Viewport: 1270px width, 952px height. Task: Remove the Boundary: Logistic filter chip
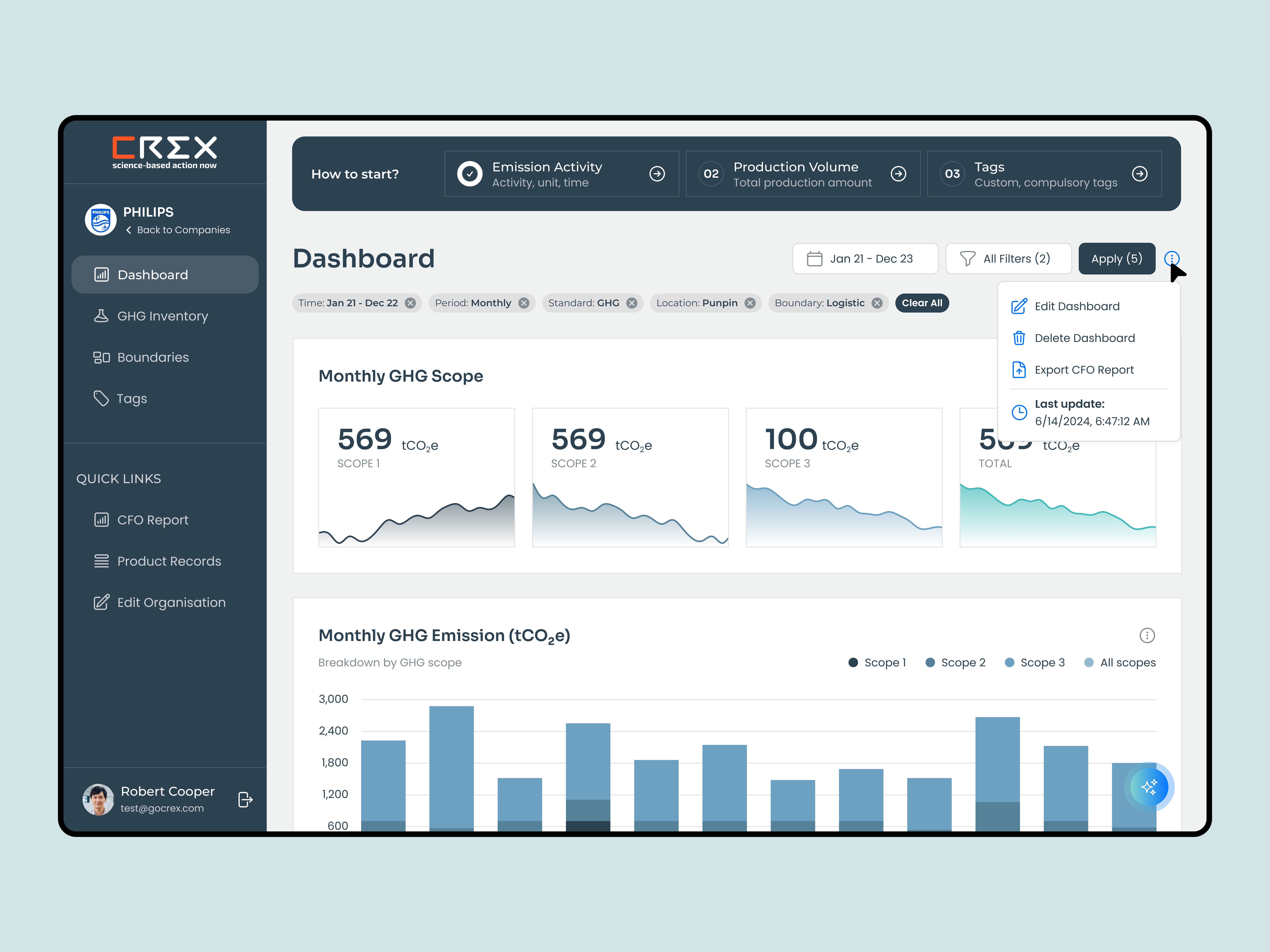[877, 303]
